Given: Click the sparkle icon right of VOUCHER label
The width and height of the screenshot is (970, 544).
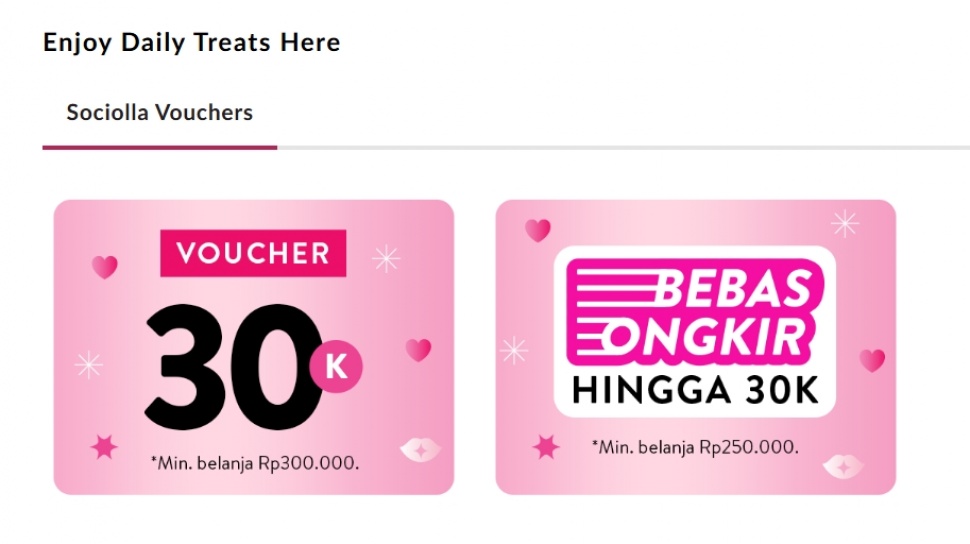Looking at the screenshot, I should [x=386, y=259].
